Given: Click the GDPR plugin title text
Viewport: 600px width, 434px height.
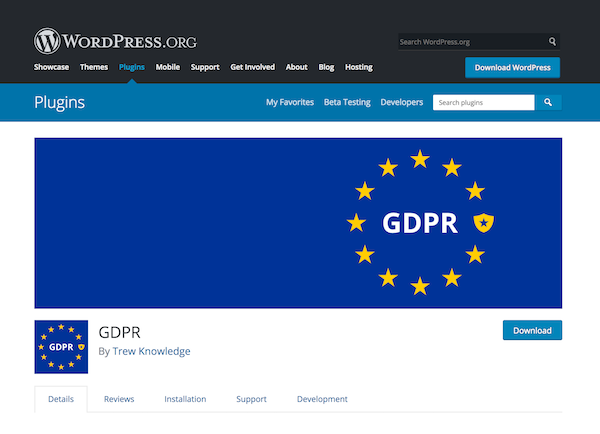Looking at the screenshot, I should click(x=120, y=332).
